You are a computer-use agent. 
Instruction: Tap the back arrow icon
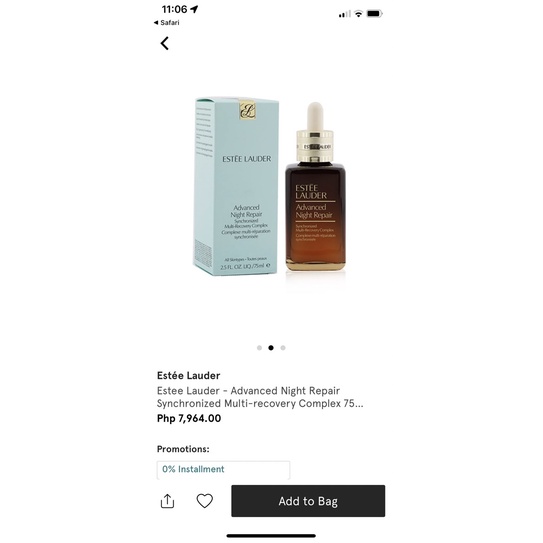coord(165,44)
